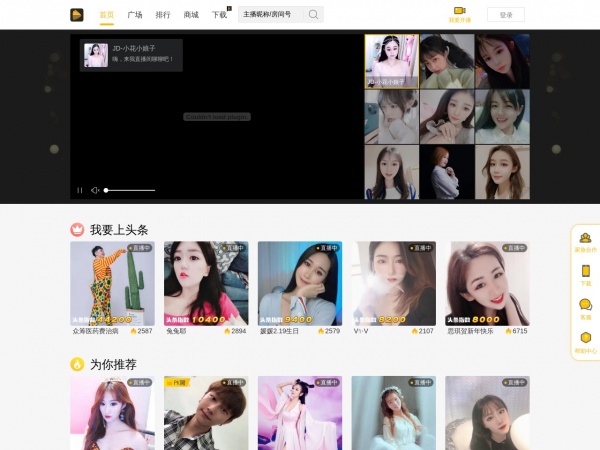Open the 媛媛2.19生日 stream card image

pos(300,284)
